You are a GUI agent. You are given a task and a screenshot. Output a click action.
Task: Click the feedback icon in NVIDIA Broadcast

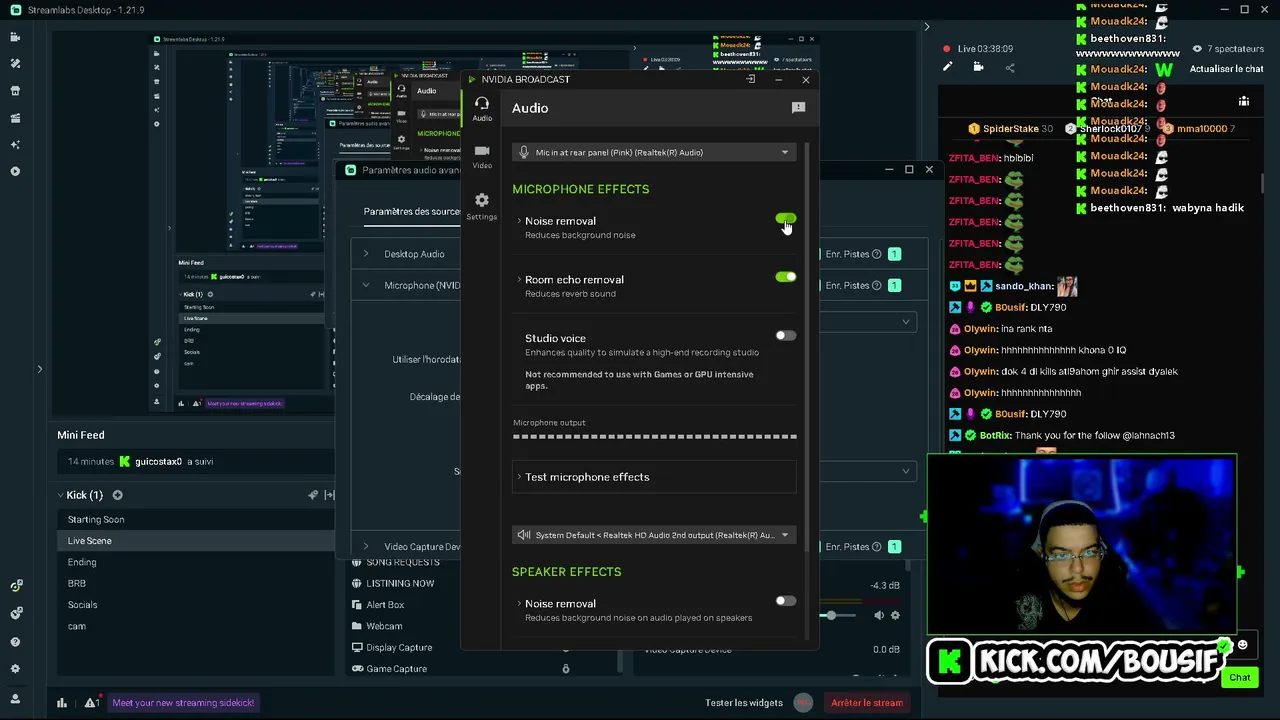coord(798,107)
